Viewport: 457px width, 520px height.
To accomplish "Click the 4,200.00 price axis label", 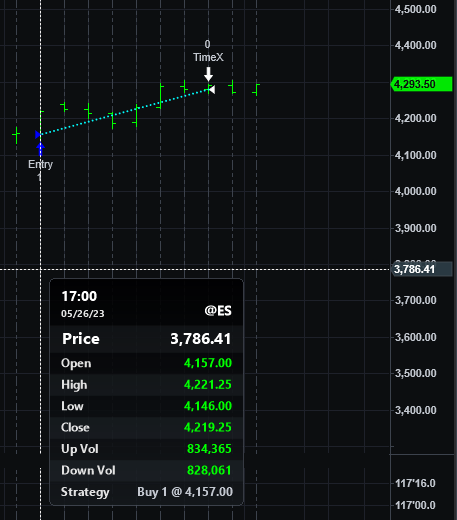I will [415, 118].
